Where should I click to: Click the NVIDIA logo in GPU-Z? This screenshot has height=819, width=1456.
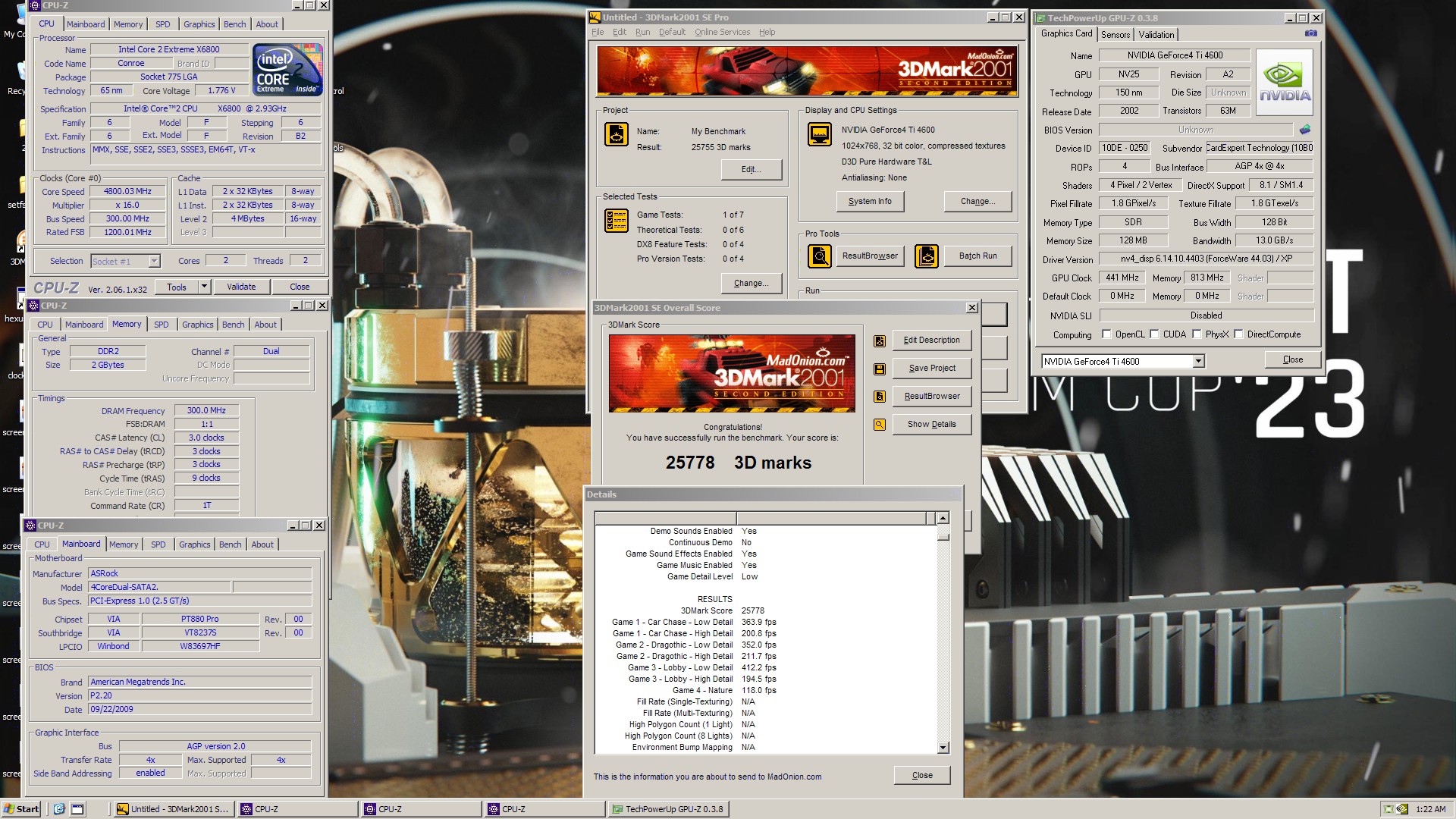(x=1285, y=83)
